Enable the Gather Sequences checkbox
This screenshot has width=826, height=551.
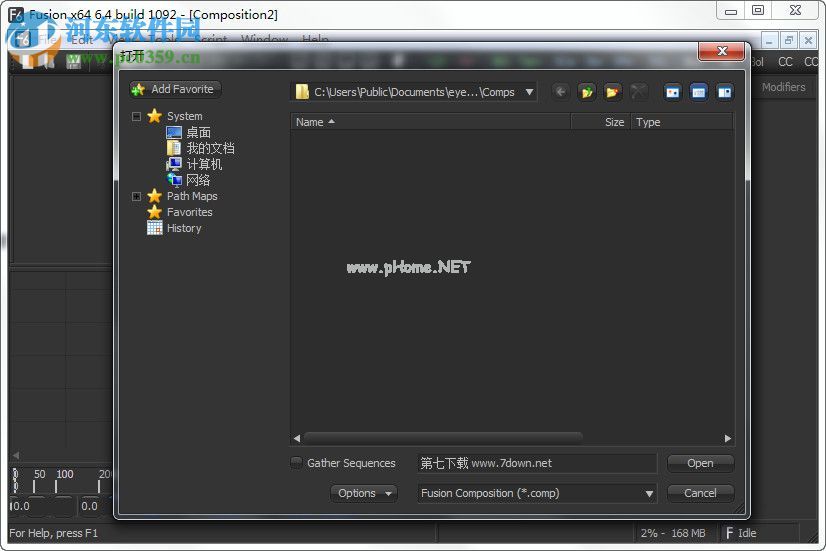(x=296, y=463)
